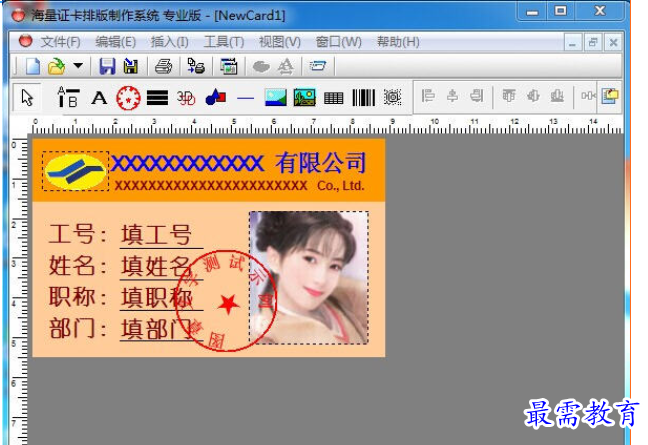The width and height of the screenshot is (648, 445).
Task: Restore the NewCard1 document window
Action: pos(593,42)
